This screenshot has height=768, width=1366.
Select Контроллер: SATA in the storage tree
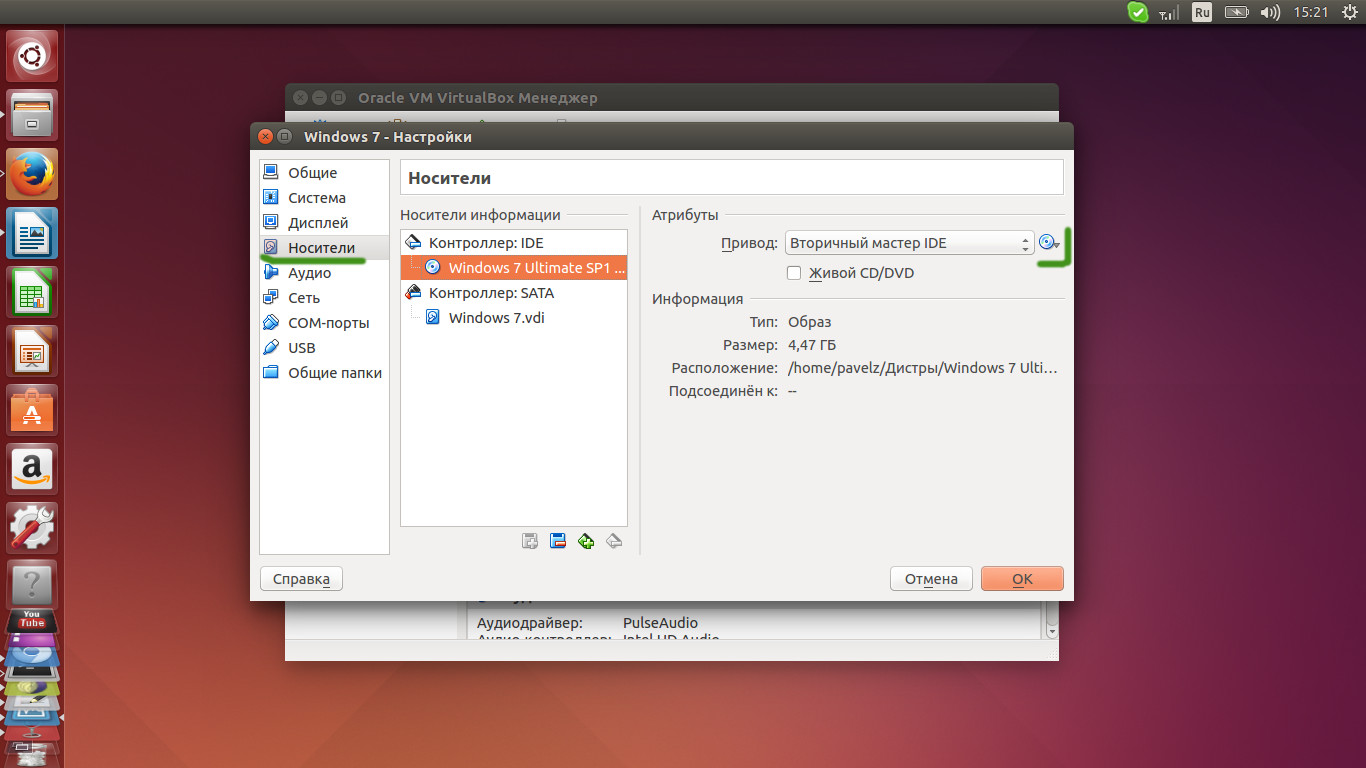click(x=514, y=293)
